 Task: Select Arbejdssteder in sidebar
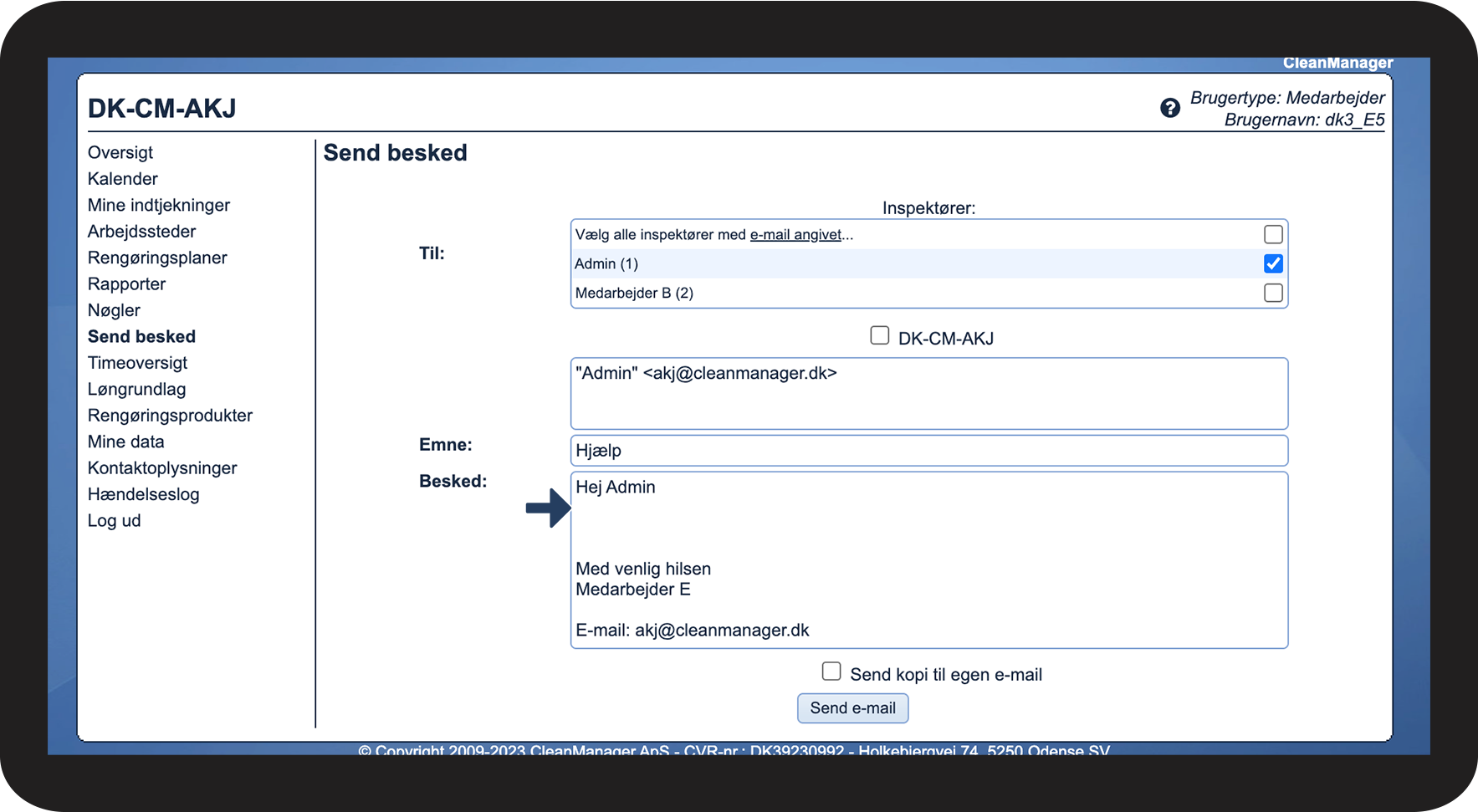142,232
